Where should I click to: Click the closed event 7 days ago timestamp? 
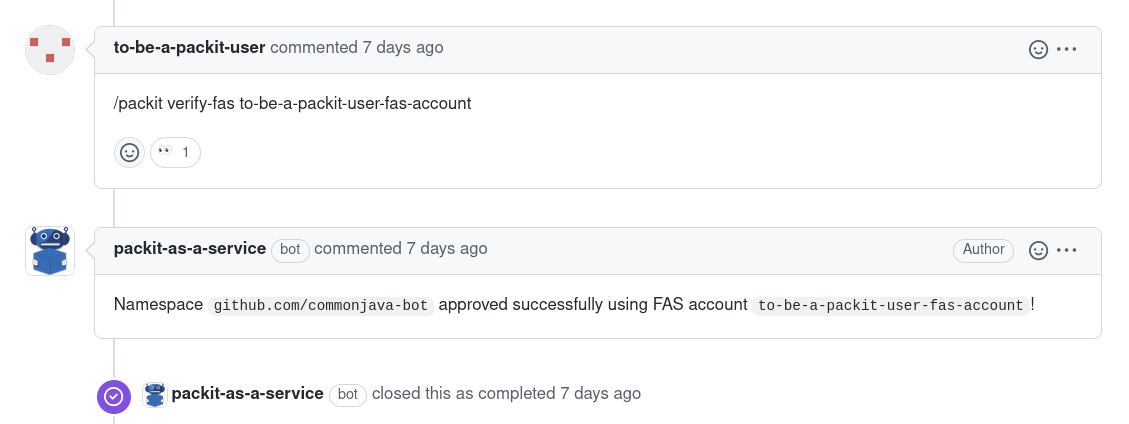pyautogui.click(x=600, y=394)
